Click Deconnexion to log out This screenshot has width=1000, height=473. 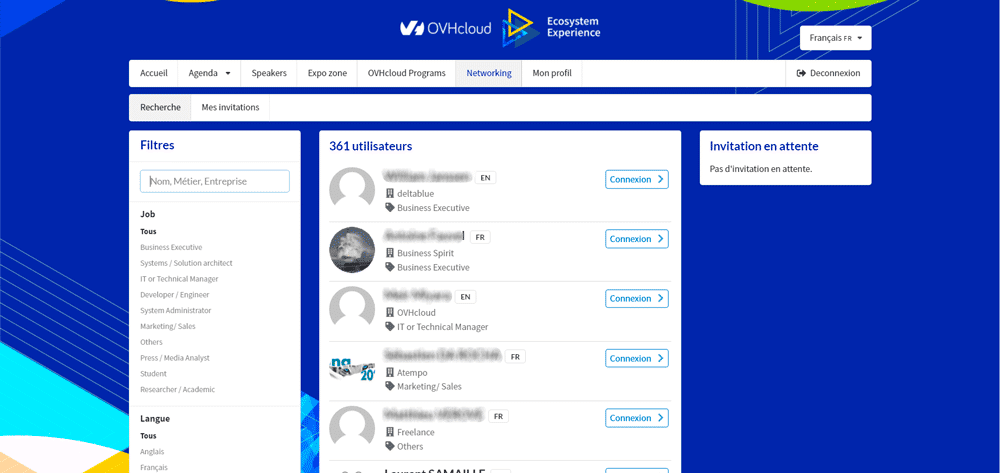pos(828,73)
